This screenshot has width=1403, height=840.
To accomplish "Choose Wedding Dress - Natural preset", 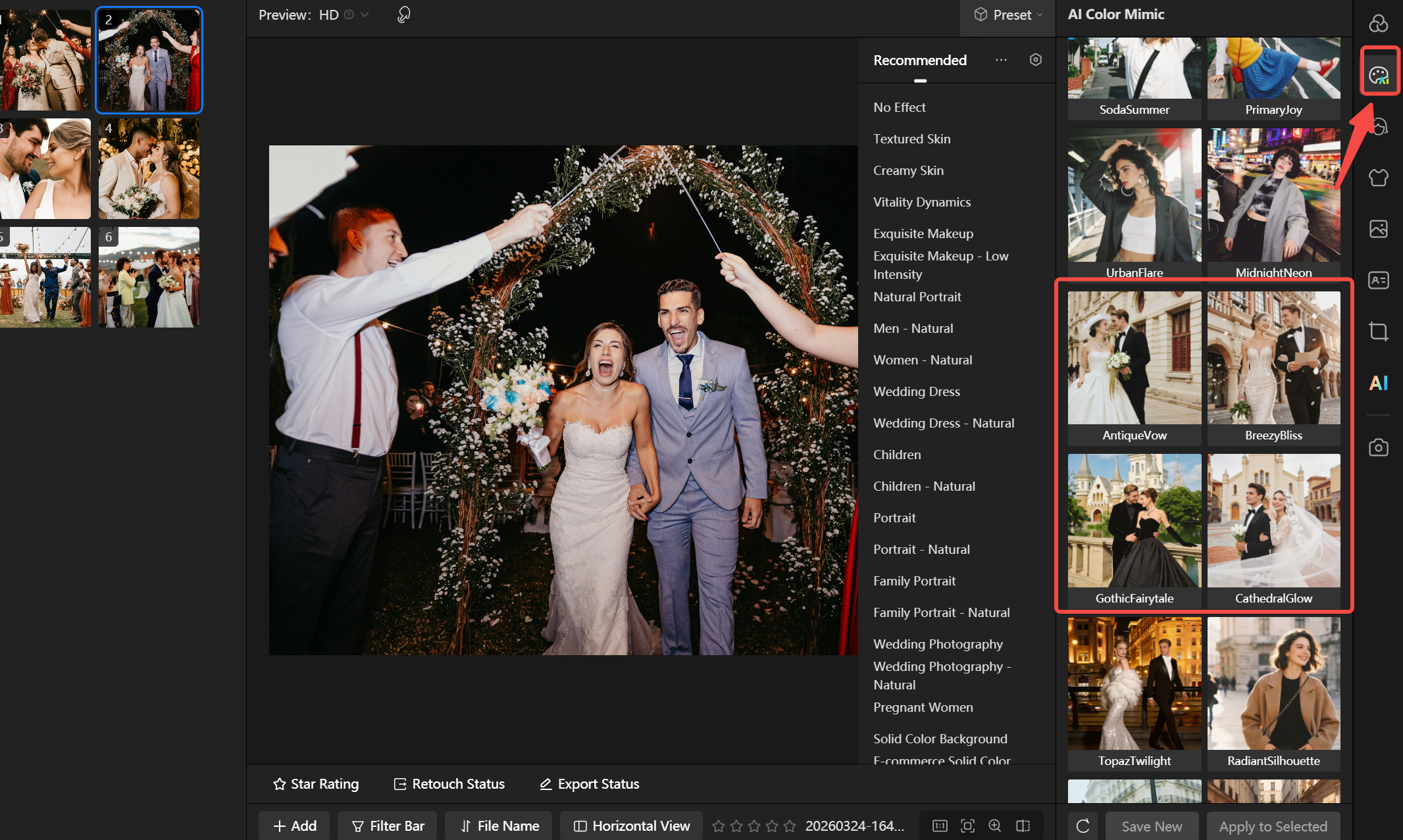I will tap(943, 423).
